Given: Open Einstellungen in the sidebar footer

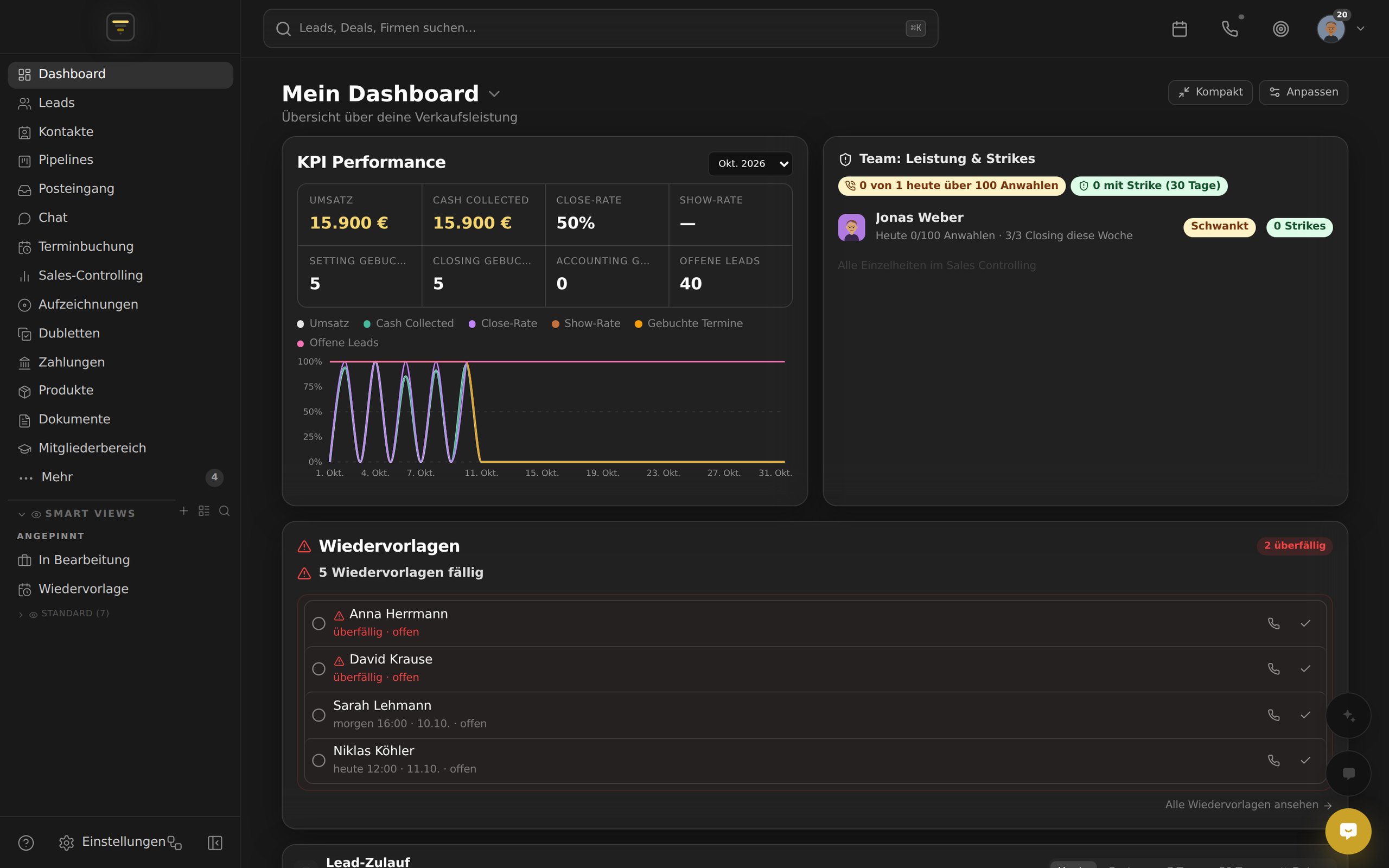Looking at the screenshot, I should click(112, 842).
